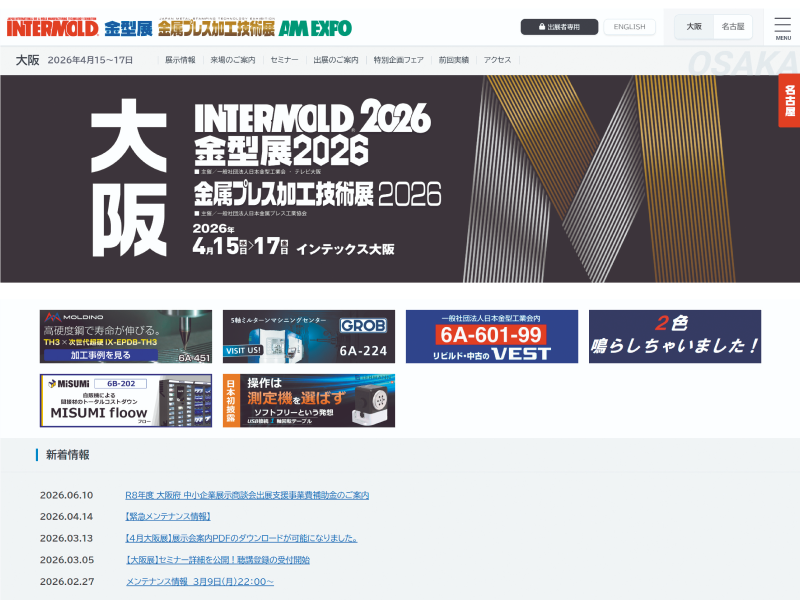This screenshot has height=600, width=800.
Task: Open the 来場のご案内 menu item
Action: click(x=233, y=60)
